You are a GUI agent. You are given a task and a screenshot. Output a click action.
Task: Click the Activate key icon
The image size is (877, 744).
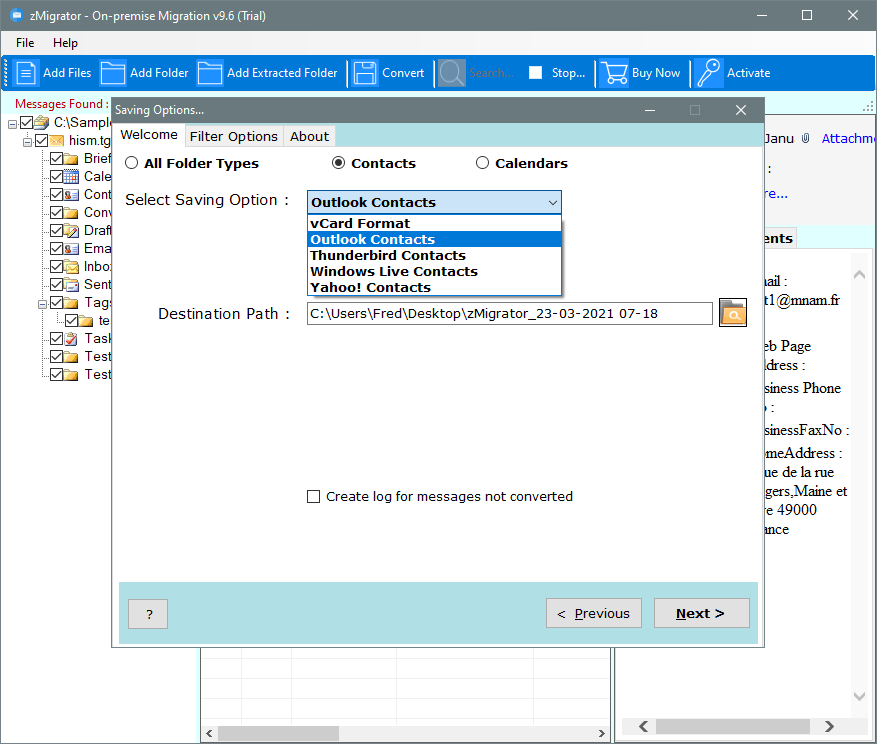(x=709, y=73)
